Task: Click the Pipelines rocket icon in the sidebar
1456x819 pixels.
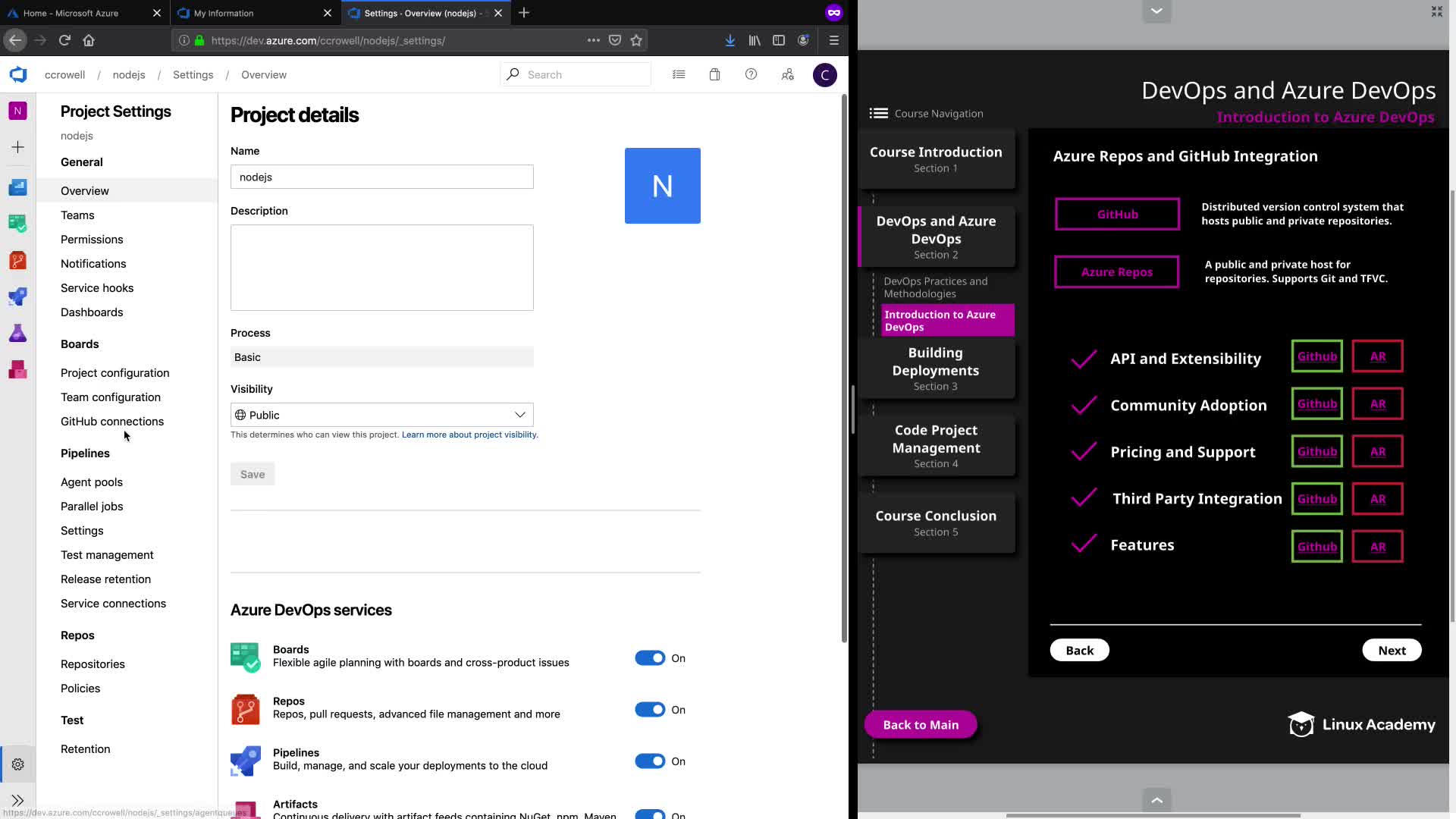Action: point(17,297)
